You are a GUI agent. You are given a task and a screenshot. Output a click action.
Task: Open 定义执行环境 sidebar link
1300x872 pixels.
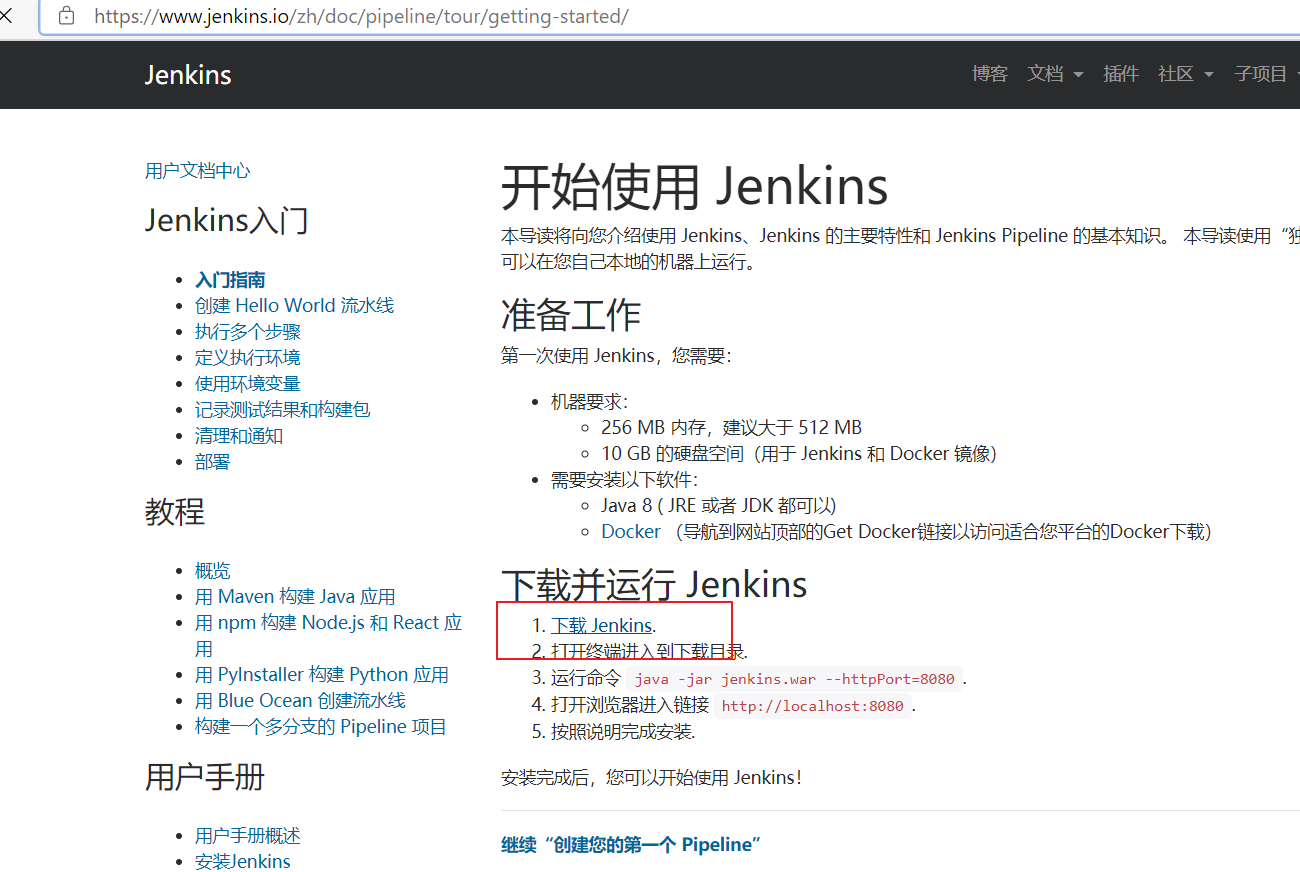pos(248,358)
